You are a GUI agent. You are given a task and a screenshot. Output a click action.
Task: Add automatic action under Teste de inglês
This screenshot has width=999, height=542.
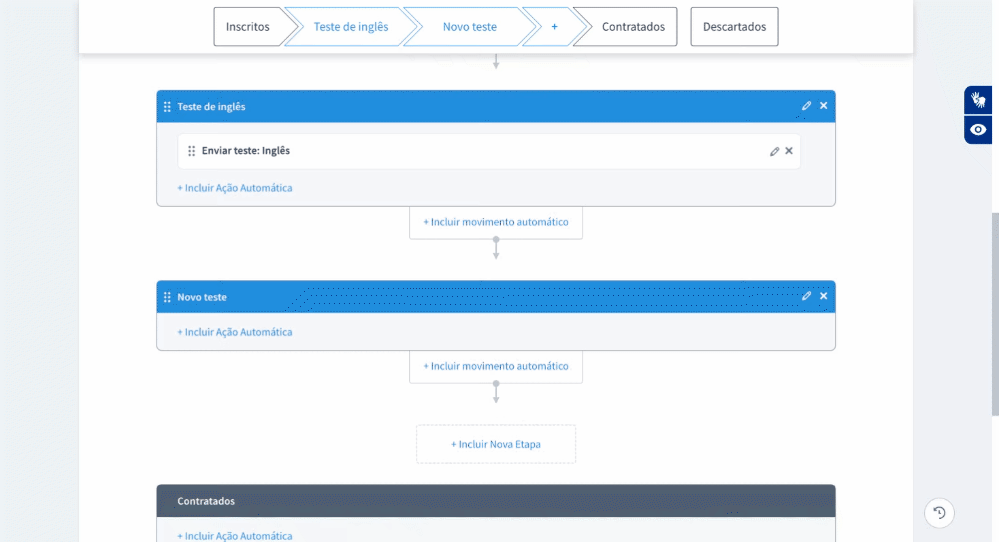click(235, 188)
